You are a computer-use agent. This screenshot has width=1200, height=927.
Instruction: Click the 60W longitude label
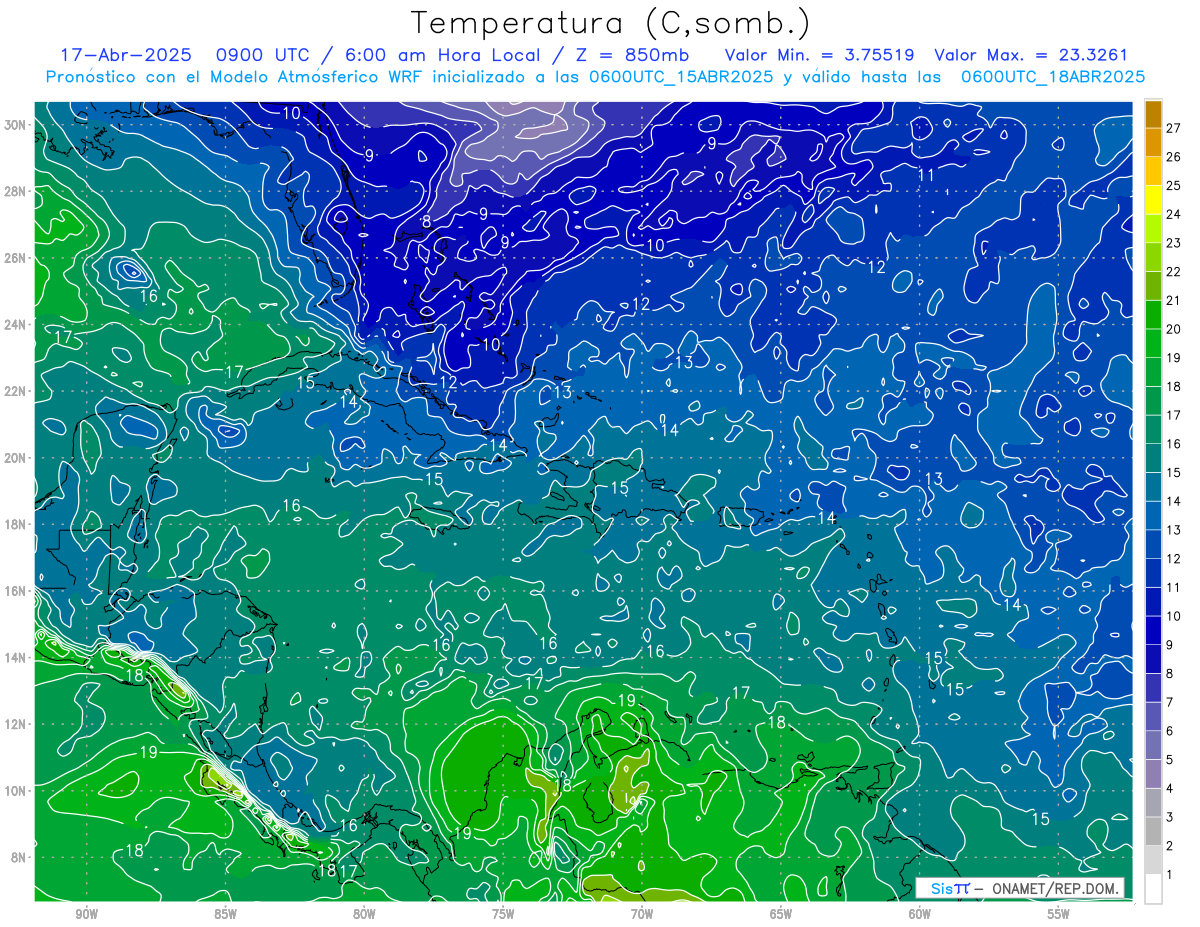click(920, 914)
